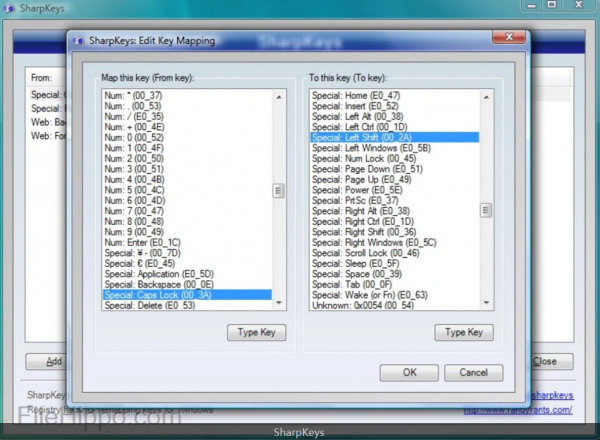
Task: Click Type Key under the To key list
Action: pyautogui.click(x=464, y=332)
